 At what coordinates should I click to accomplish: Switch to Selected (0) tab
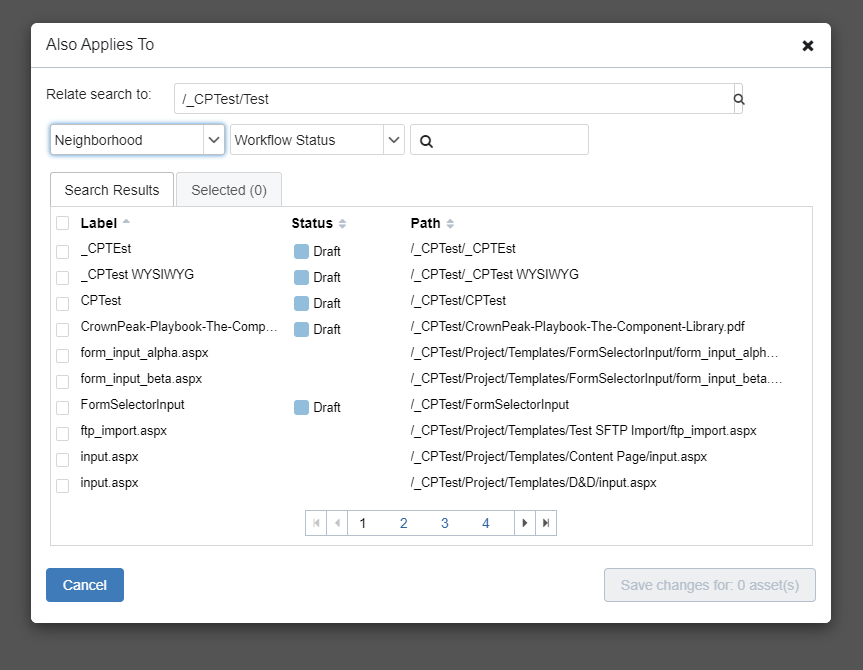pos(229,190)
